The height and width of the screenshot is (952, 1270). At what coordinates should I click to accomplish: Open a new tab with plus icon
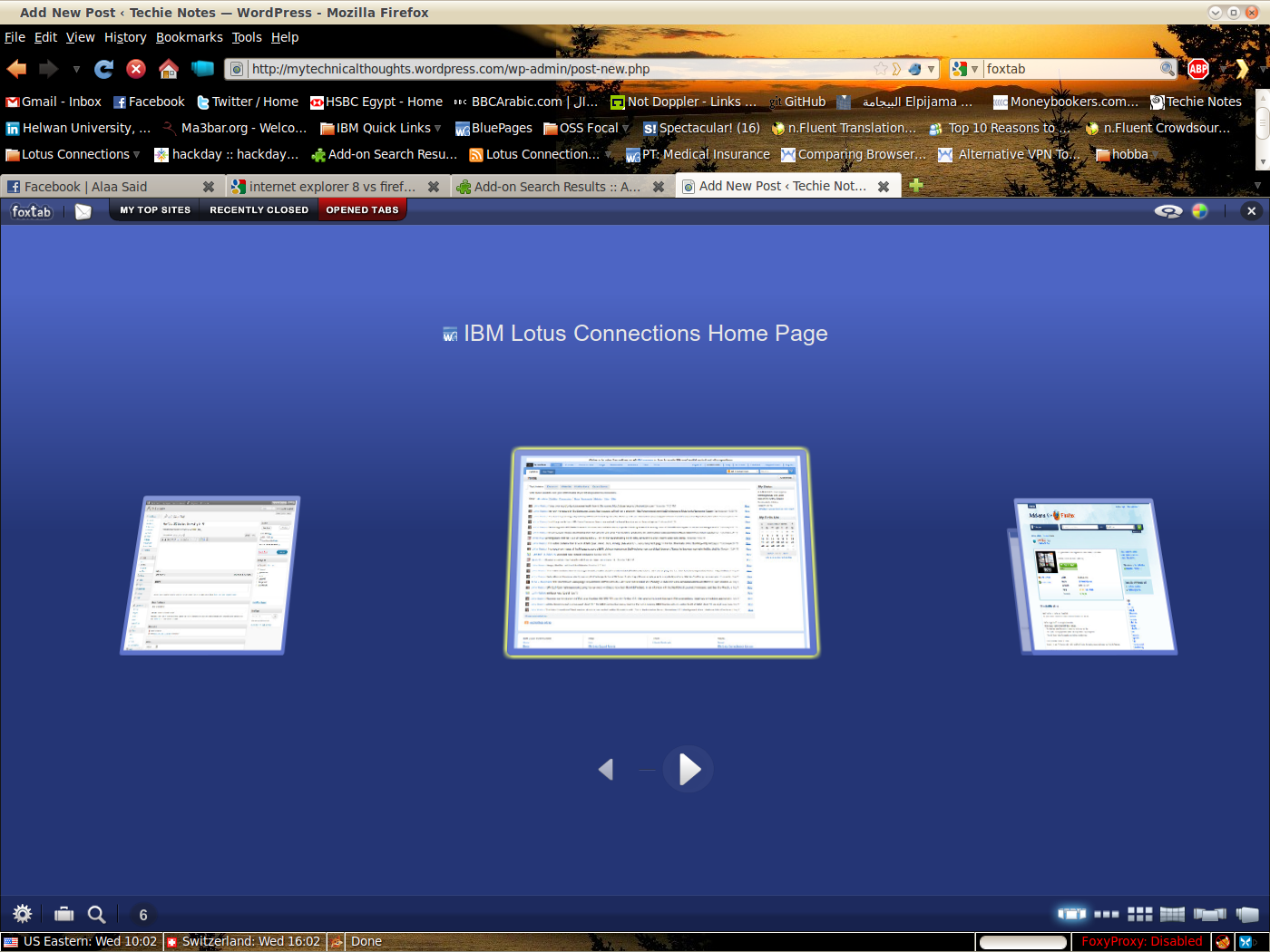pyautogui.click(x=916, y=186)
